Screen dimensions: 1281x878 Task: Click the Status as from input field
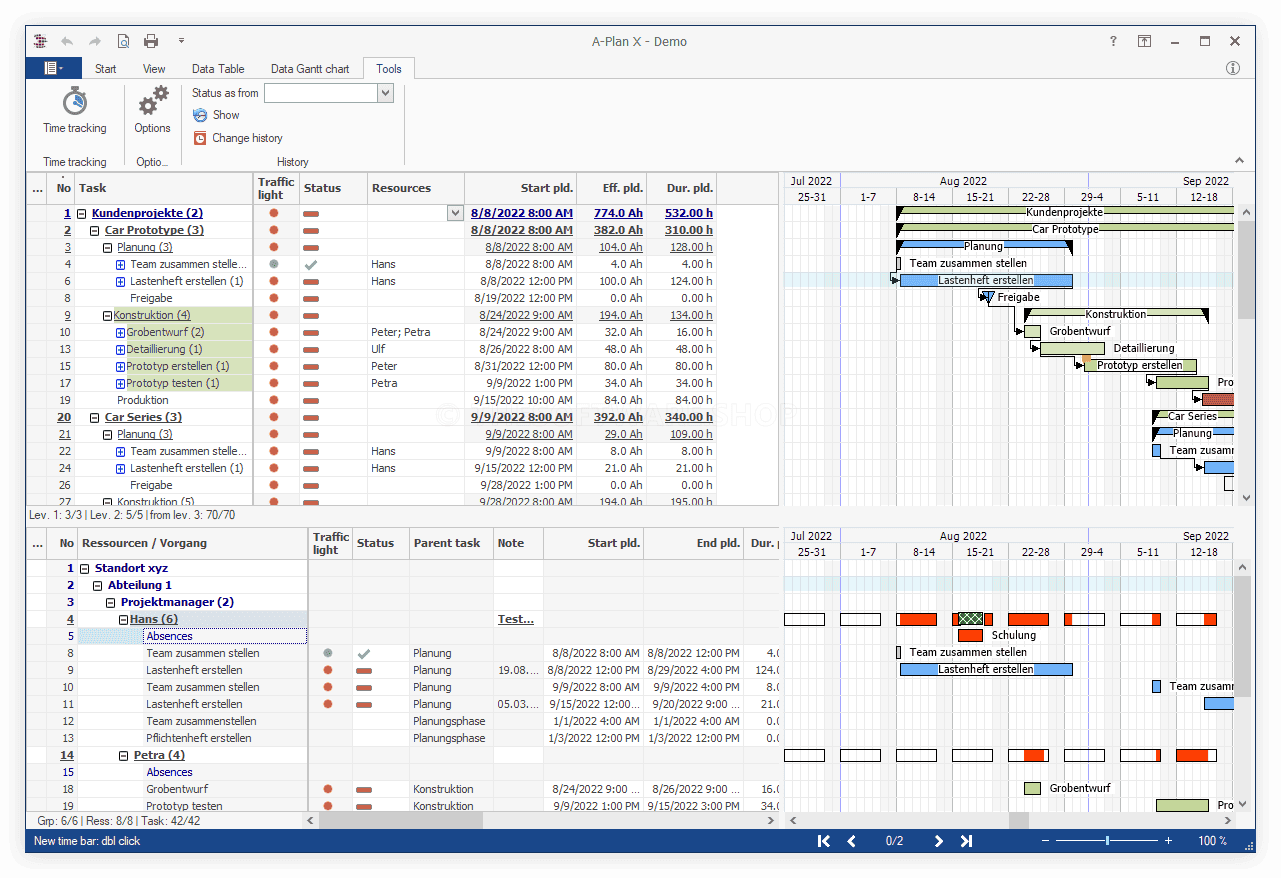pos(321,93)
